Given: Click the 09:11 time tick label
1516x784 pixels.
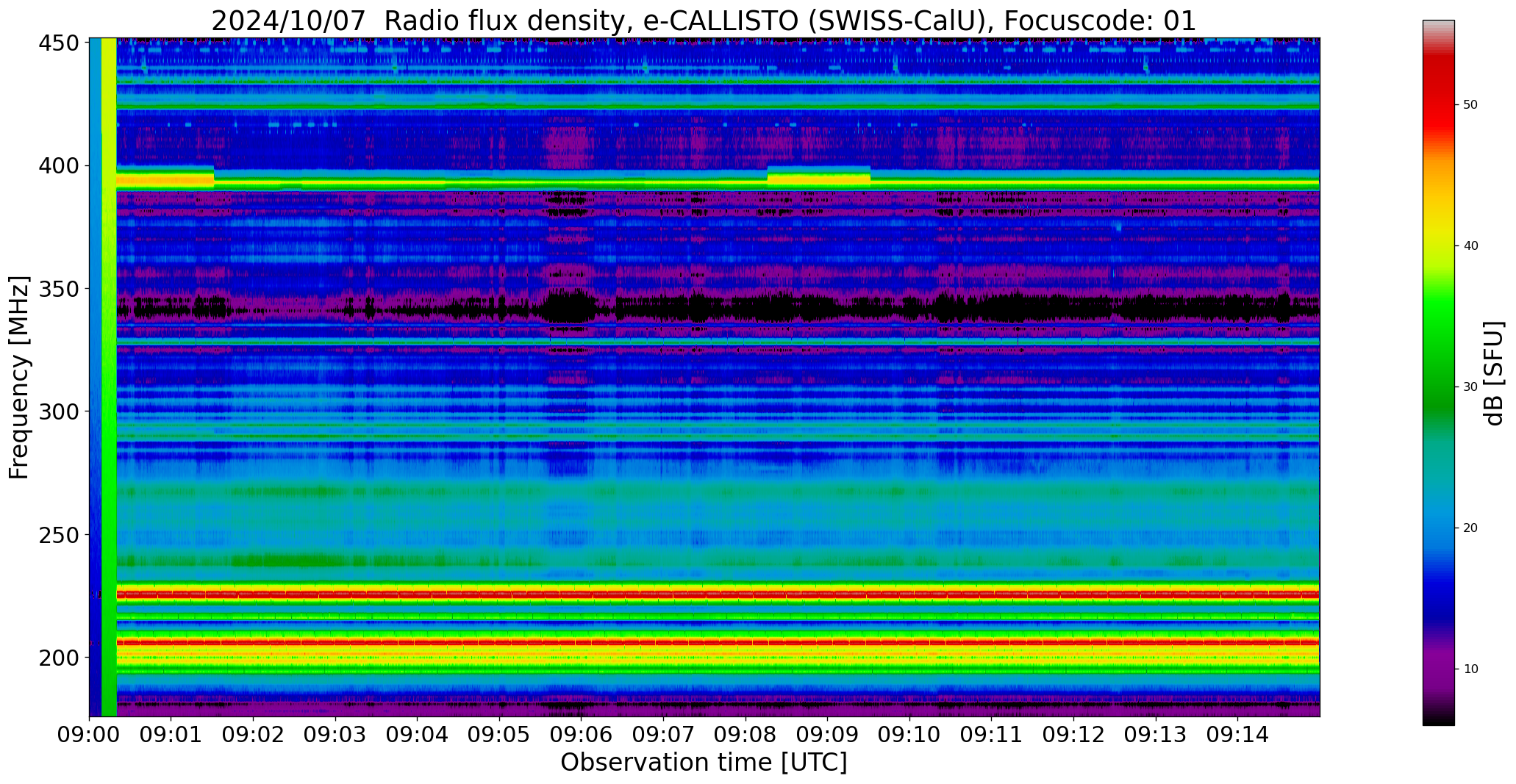Looking at the screenshot, I should click(991, 735).
